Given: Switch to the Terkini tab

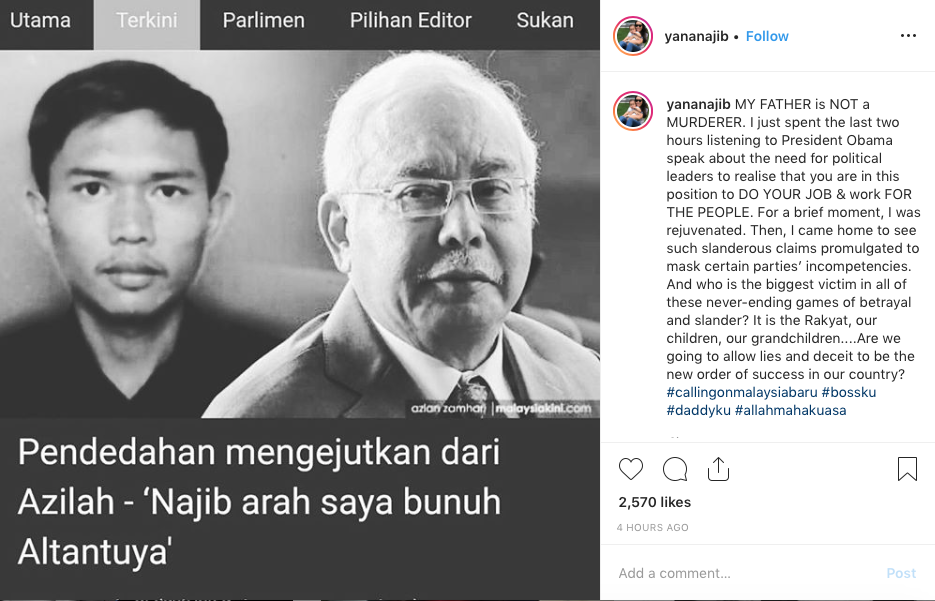Looking at the screenshot, I should tap(147, 20).
